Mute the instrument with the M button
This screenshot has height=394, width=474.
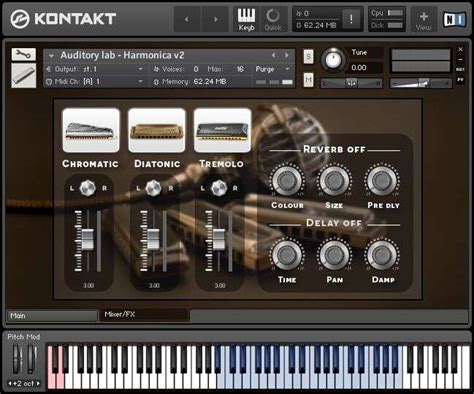[x=309, y=80]
